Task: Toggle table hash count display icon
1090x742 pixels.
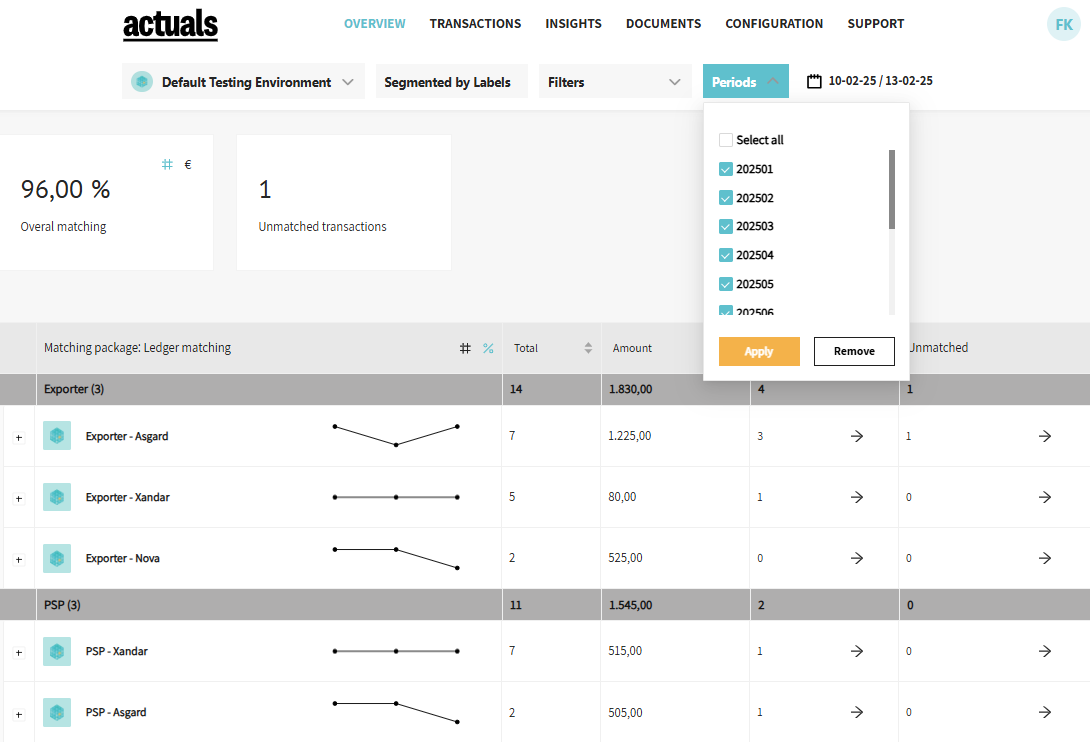Action: (x=465, y=348)
